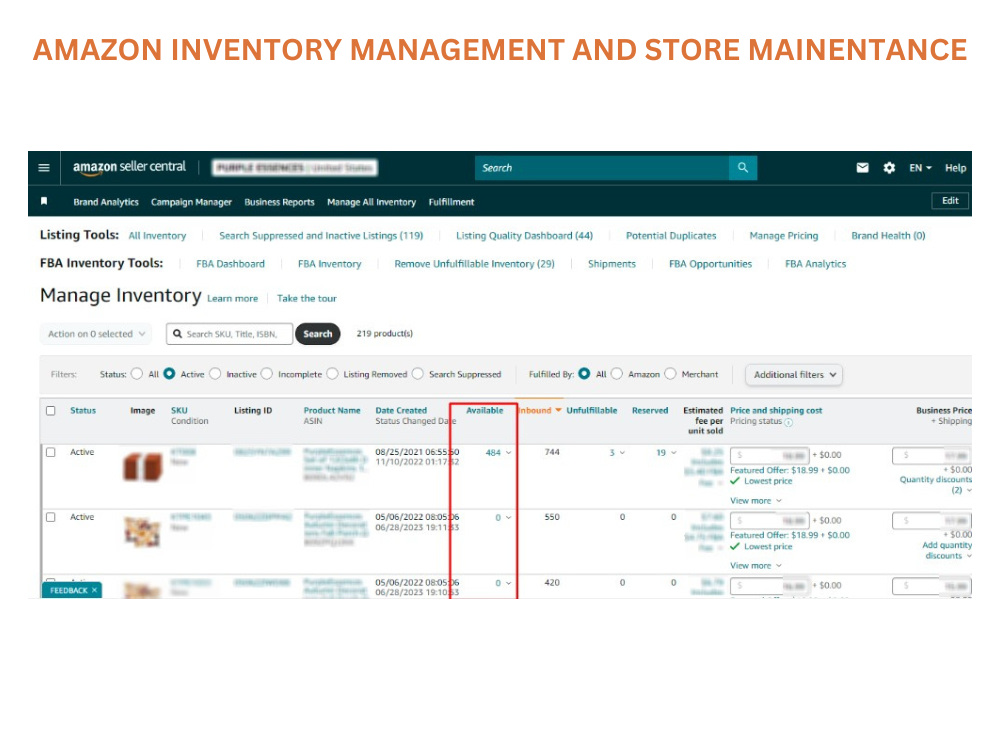This screenshot has height=750, width=1000.
Task: Open the hamburger navigation menu
Action: pyautogui.click(x=44, y=168)
